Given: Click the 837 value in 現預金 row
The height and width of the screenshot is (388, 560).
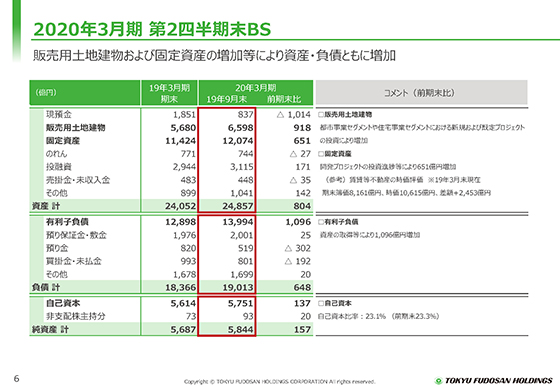Looking at the screenshot, I should click(245, 115).
